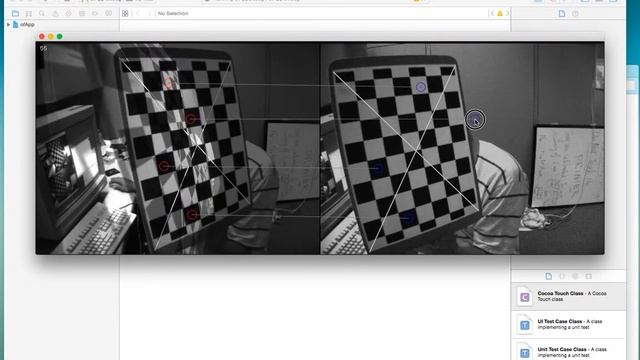Jump to previous issue arrow
Screen dimensions: 640x360
(491, 13)
